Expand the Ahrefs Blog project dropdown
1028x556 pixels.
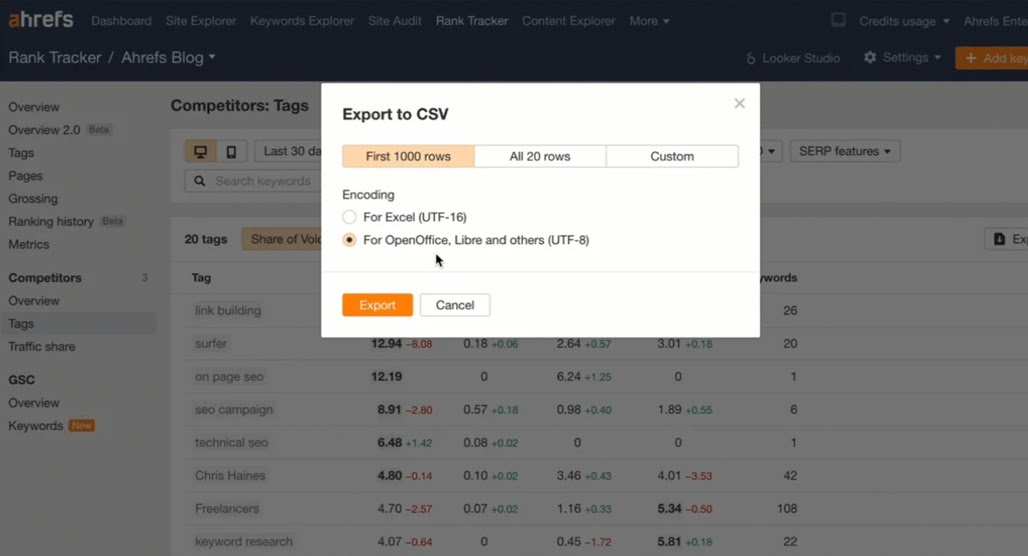pyautogui.click(x=168, y=58)
